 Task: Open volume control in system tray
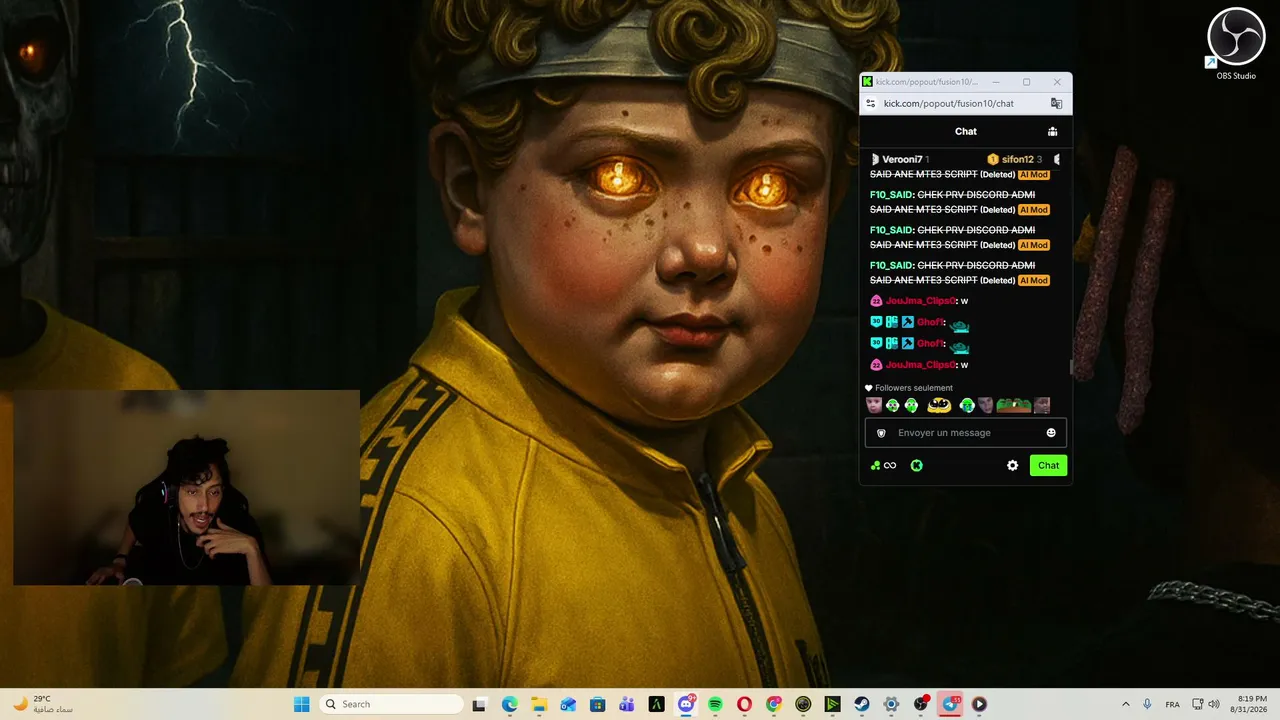tap(1214, 704)
